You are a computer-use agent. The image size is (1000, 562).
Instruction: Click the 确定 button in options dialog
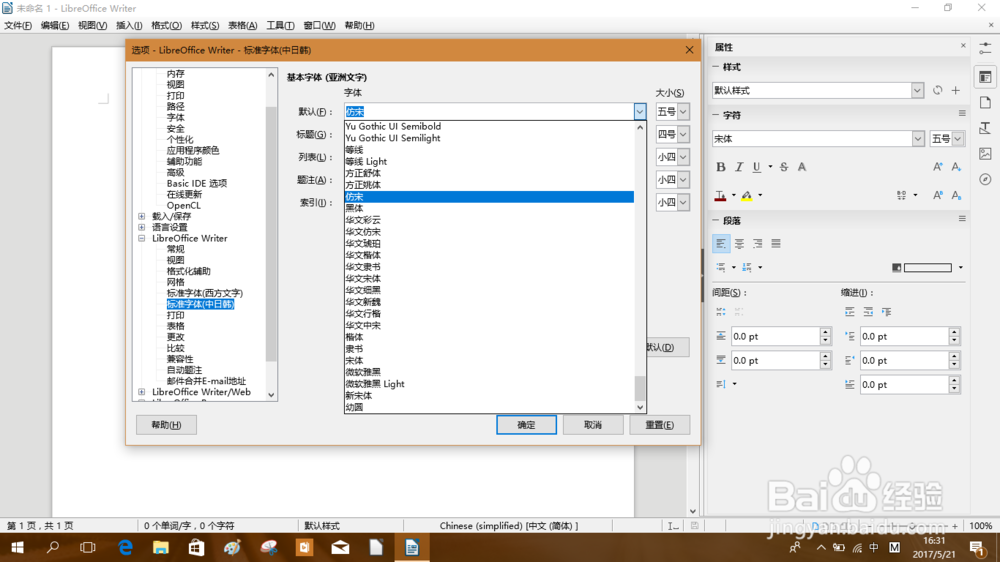tap(526, 425)
